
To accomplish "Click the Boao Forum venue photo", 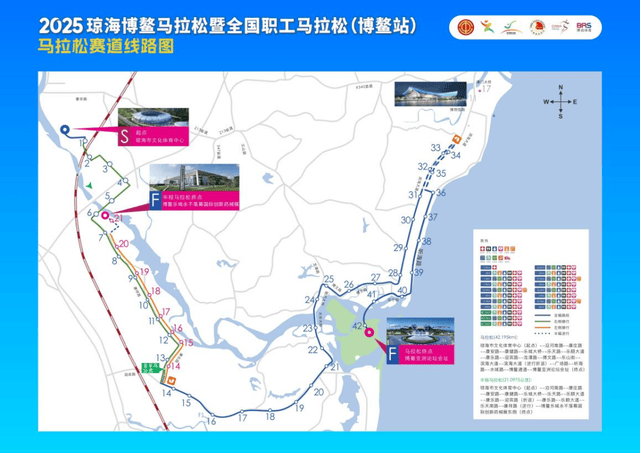I will coord(420,331).
